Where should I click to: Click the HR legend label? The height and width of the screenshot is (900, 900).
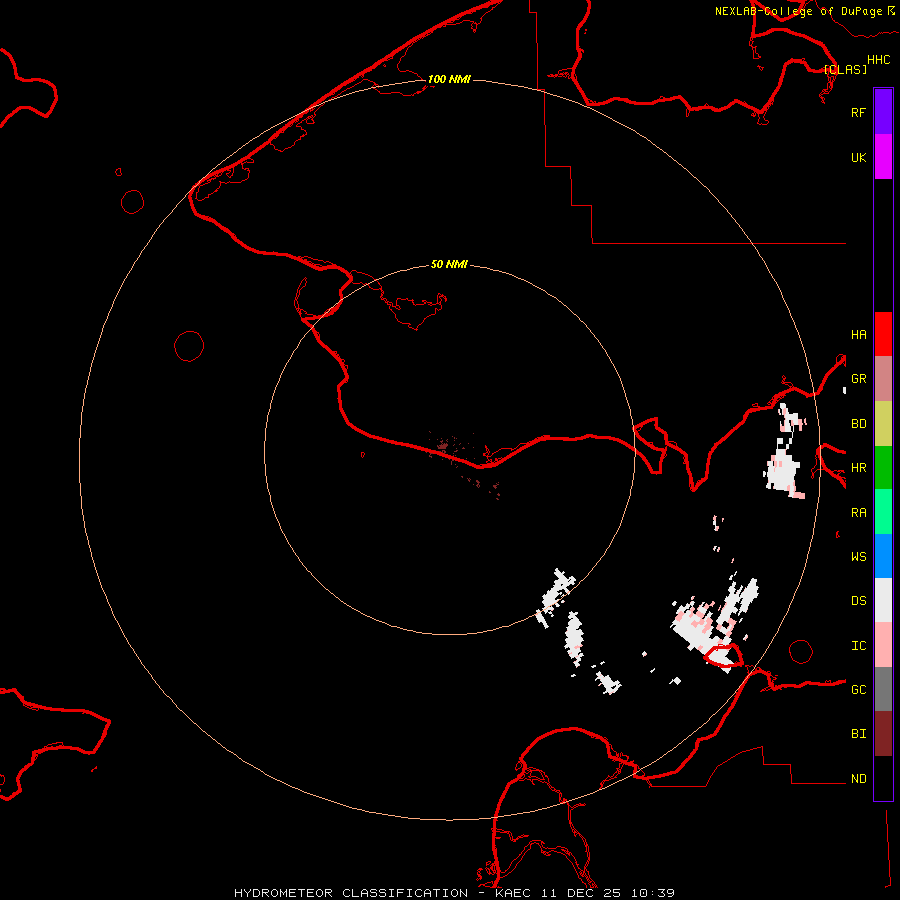(858, 468)
